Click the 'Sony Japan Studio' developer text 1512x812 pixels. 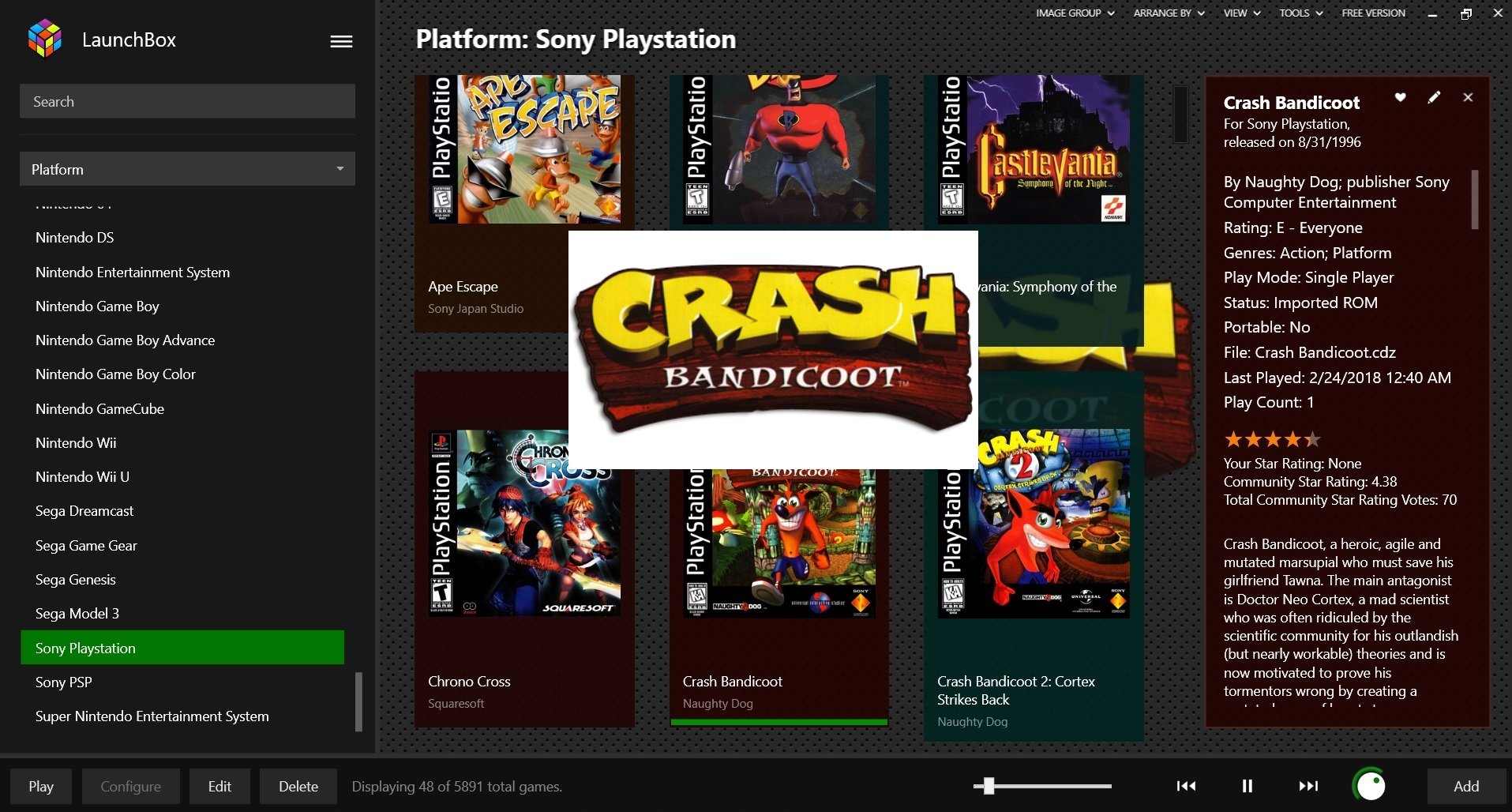tap(475, 309)
